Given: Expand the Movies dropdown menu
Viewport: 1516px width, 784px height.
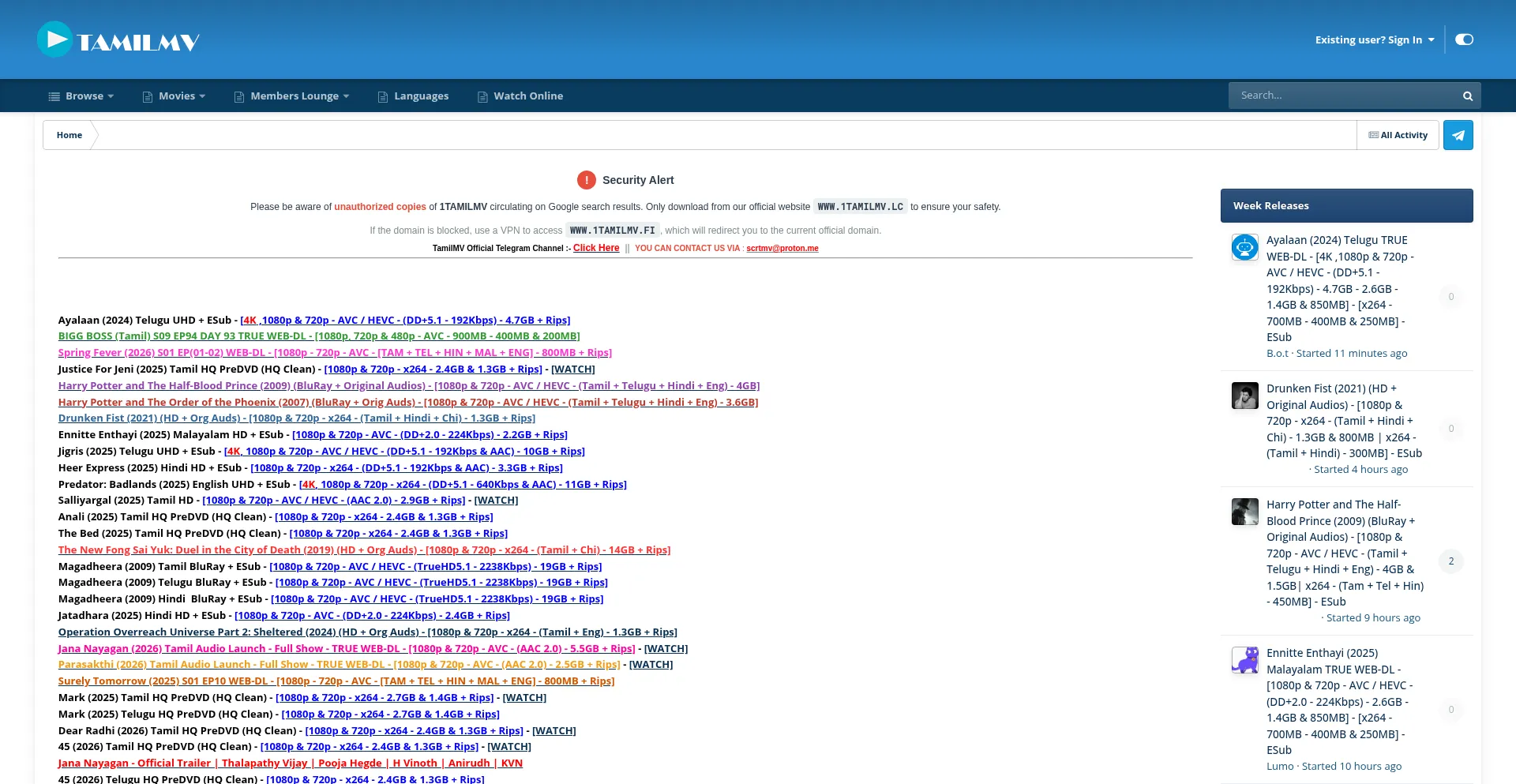Looking at the screenshot, I should [174, 96].
